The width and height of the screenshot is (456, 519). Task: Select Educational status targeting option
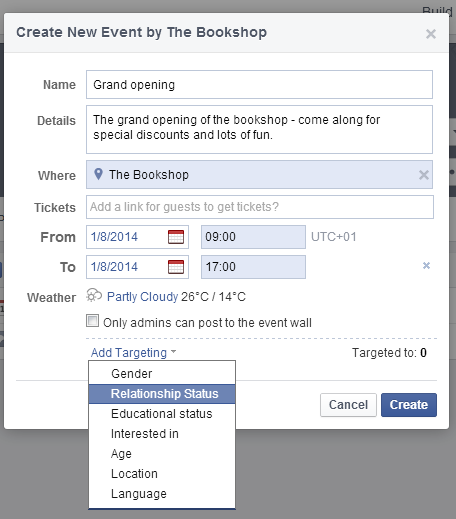(x=162, y=414)
